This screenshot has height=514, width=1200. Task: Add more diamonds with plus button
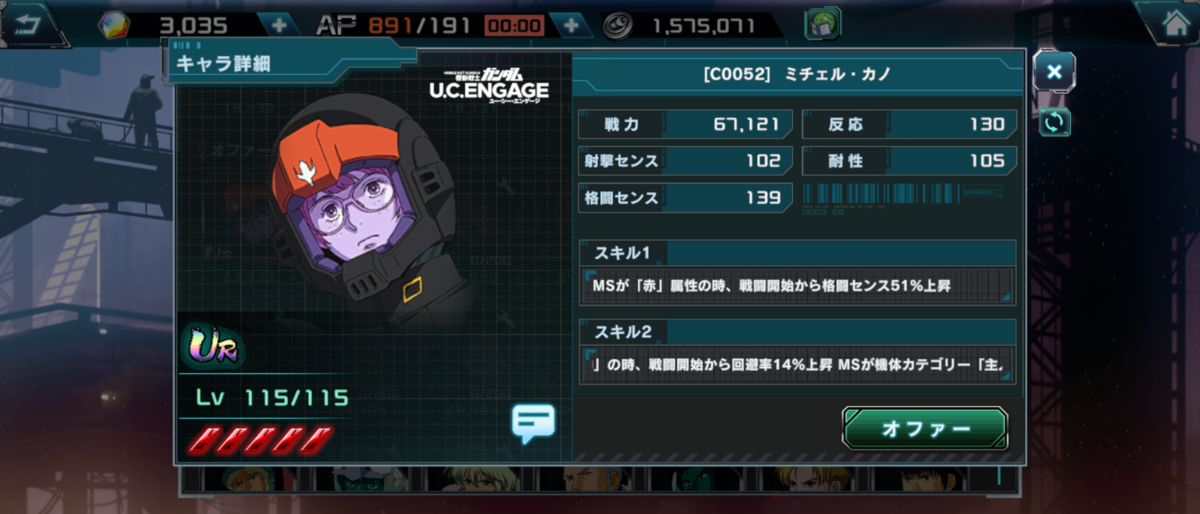276,25
